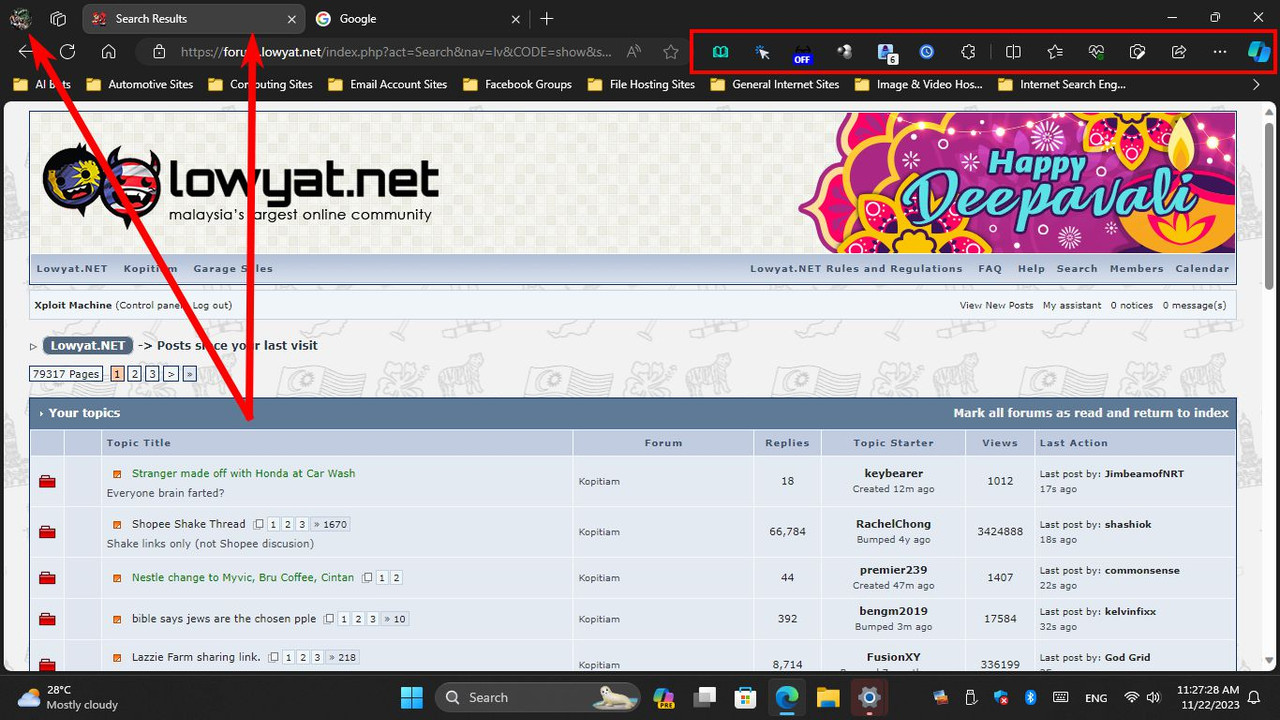Open the Settings and more menu

pos(1219,51)
